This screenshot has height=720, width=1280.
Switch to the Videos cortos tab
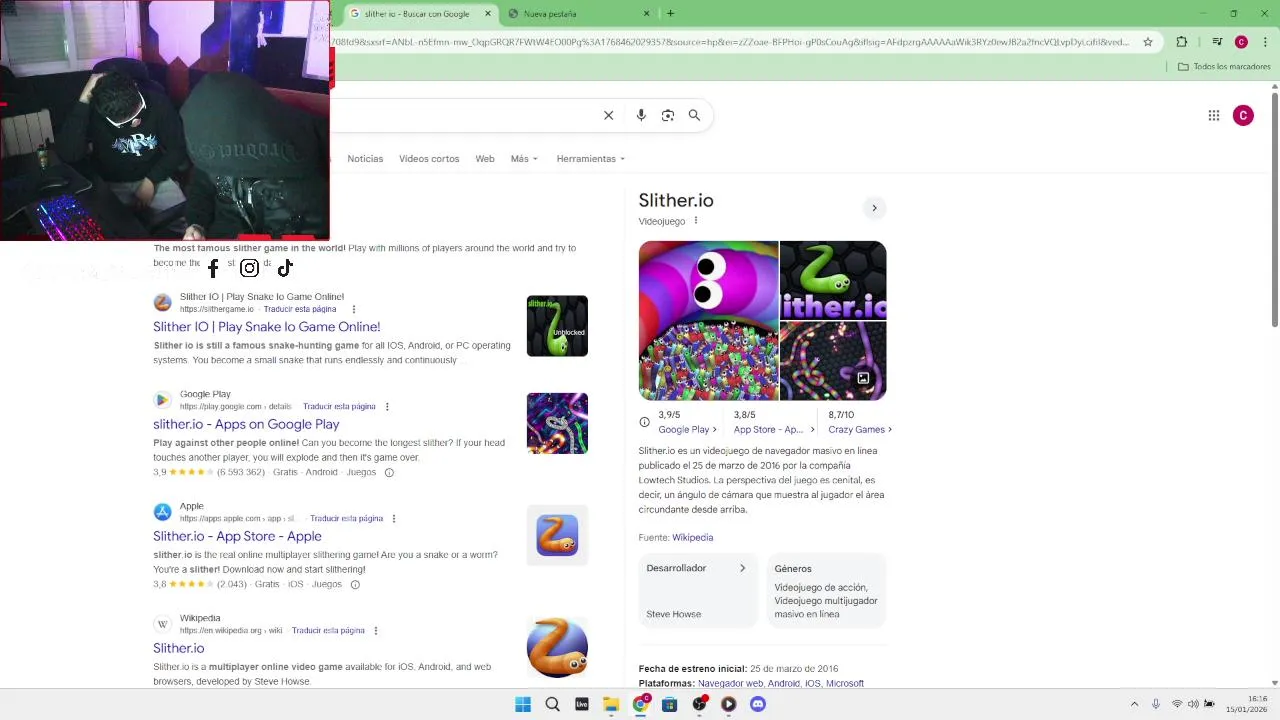[x=429, y=158]
